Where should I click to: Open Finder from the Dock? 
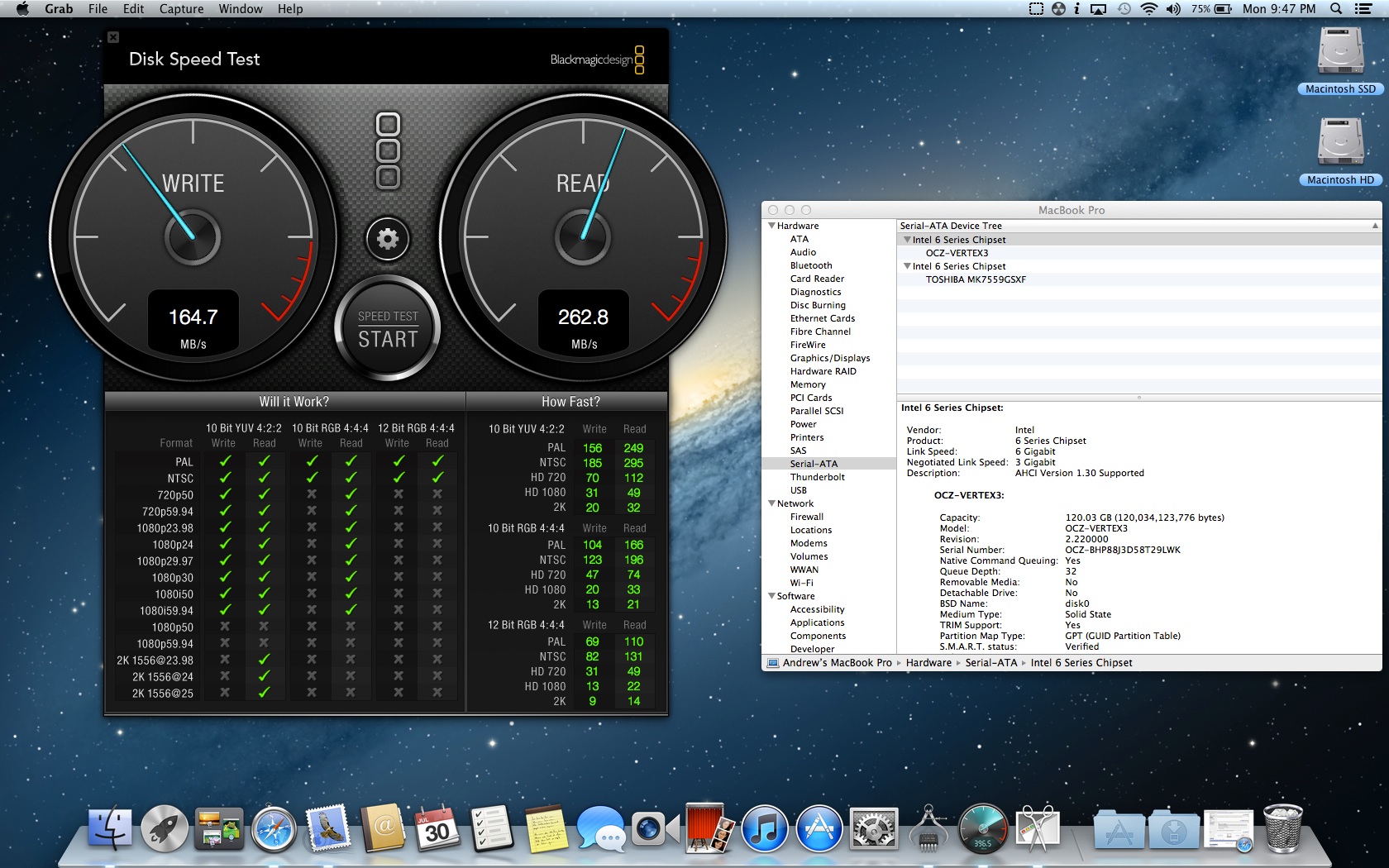(110, 828)
